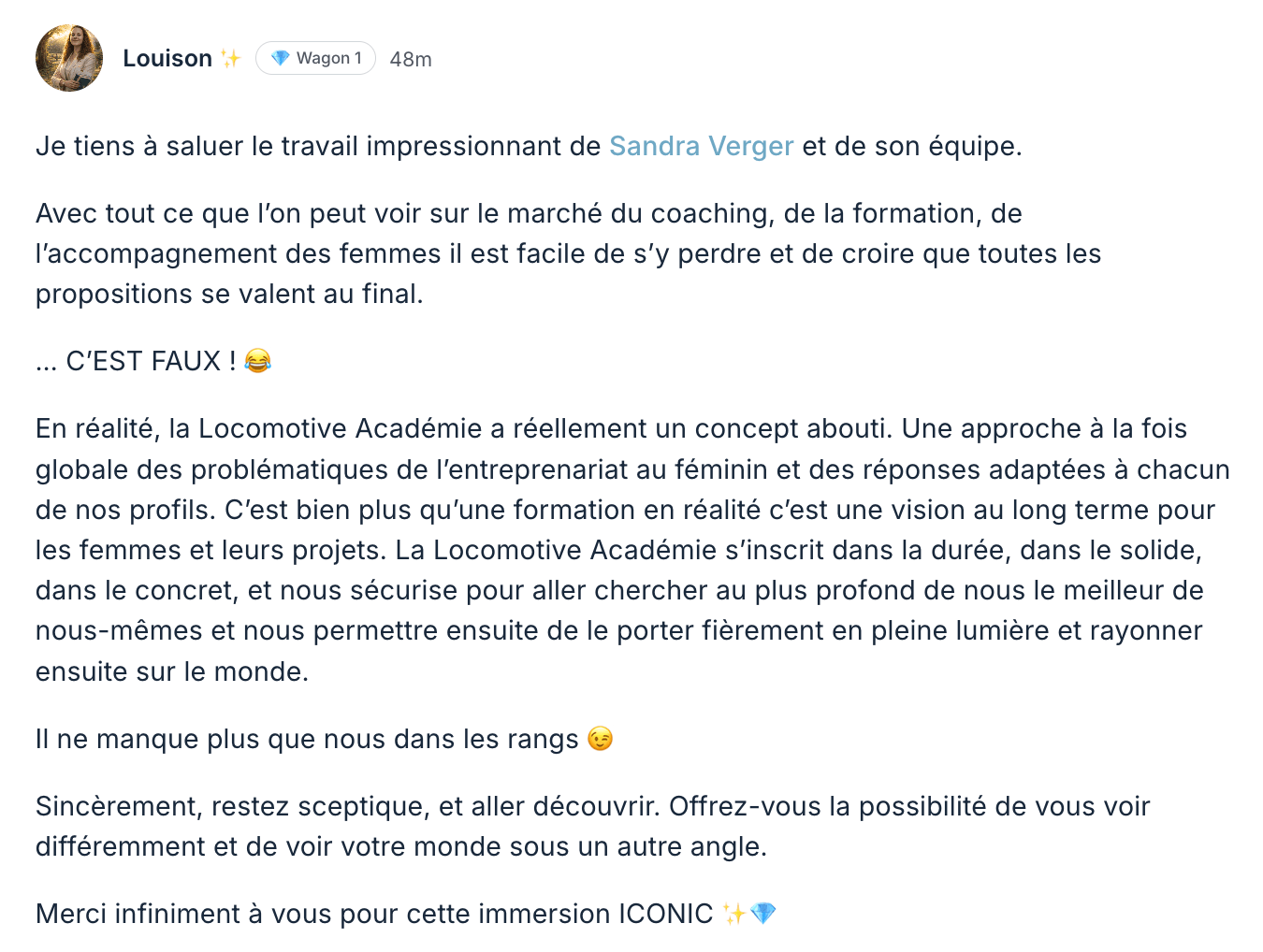Click the diamond icon in the Wagon badge
Screen dimensions: 1263x952
(280, 58)
